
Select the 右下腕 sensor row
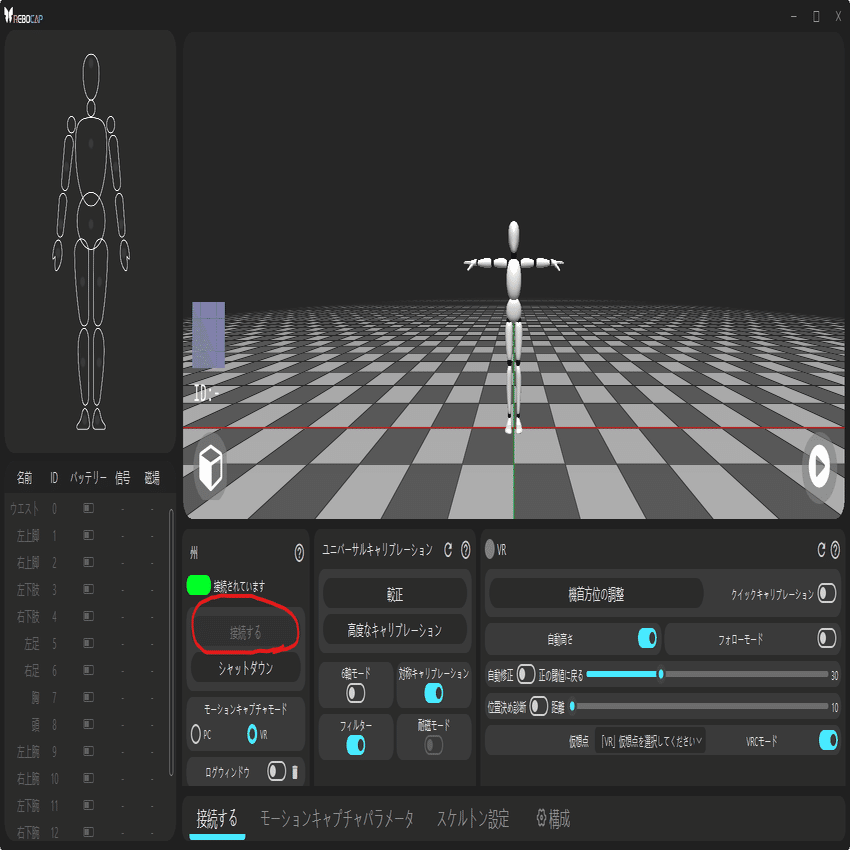pyautogui.click(x=87, y=832)
